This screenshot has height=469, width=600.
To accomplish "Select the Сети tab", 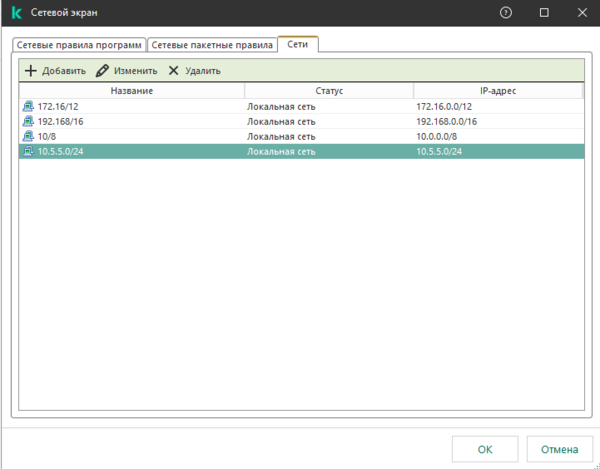I will (298, 44).
